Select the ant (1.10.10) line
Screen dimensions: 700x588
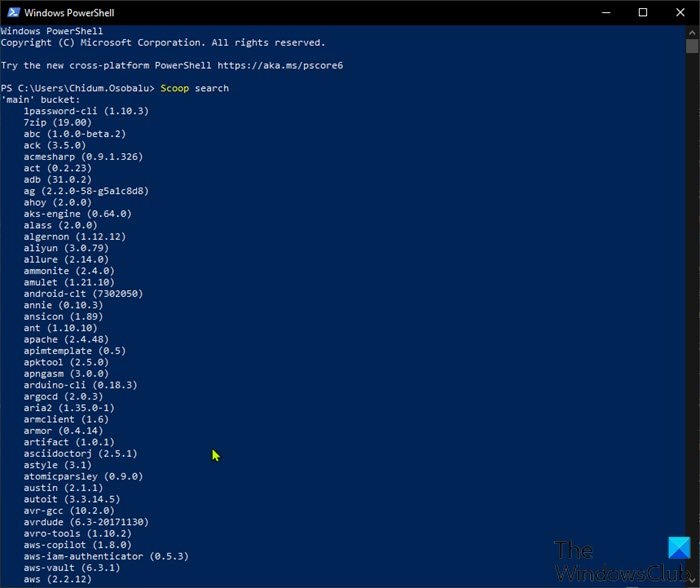(x=60, y=328)
